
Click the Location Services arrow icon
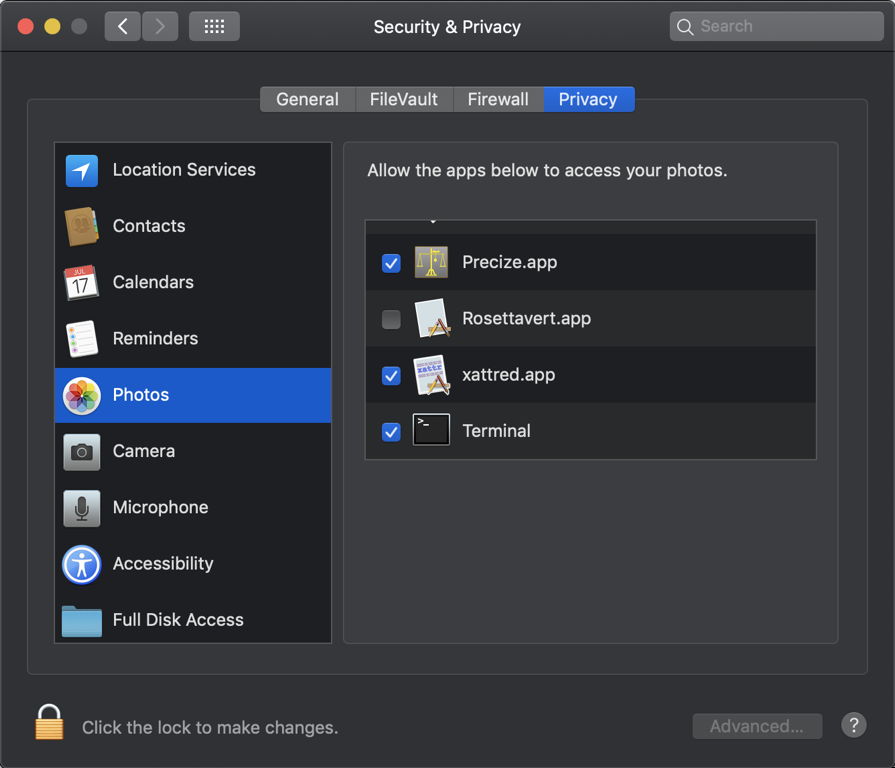(x=82, y=170)
